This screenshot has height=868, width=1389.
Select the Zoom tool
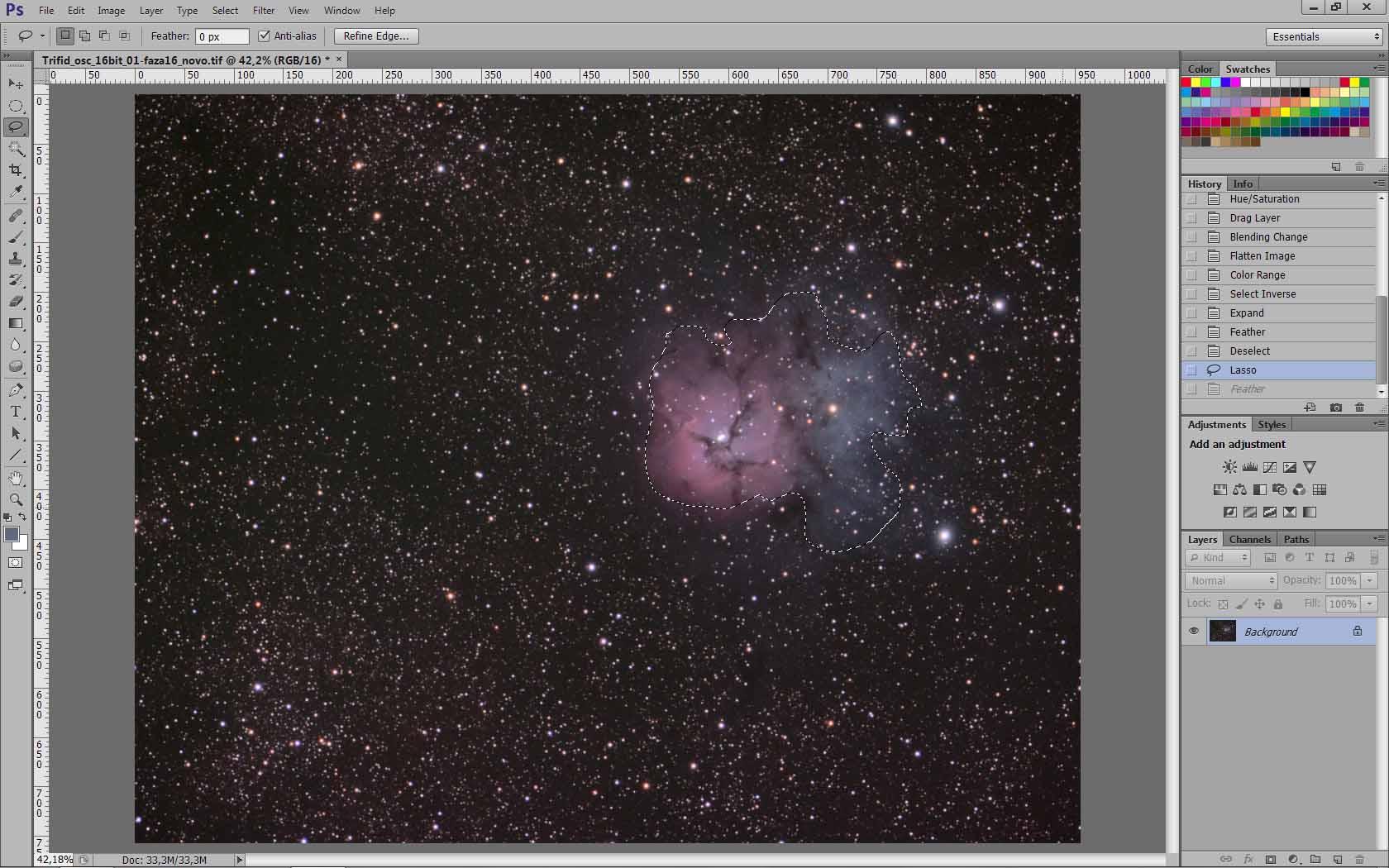[16, 499]
